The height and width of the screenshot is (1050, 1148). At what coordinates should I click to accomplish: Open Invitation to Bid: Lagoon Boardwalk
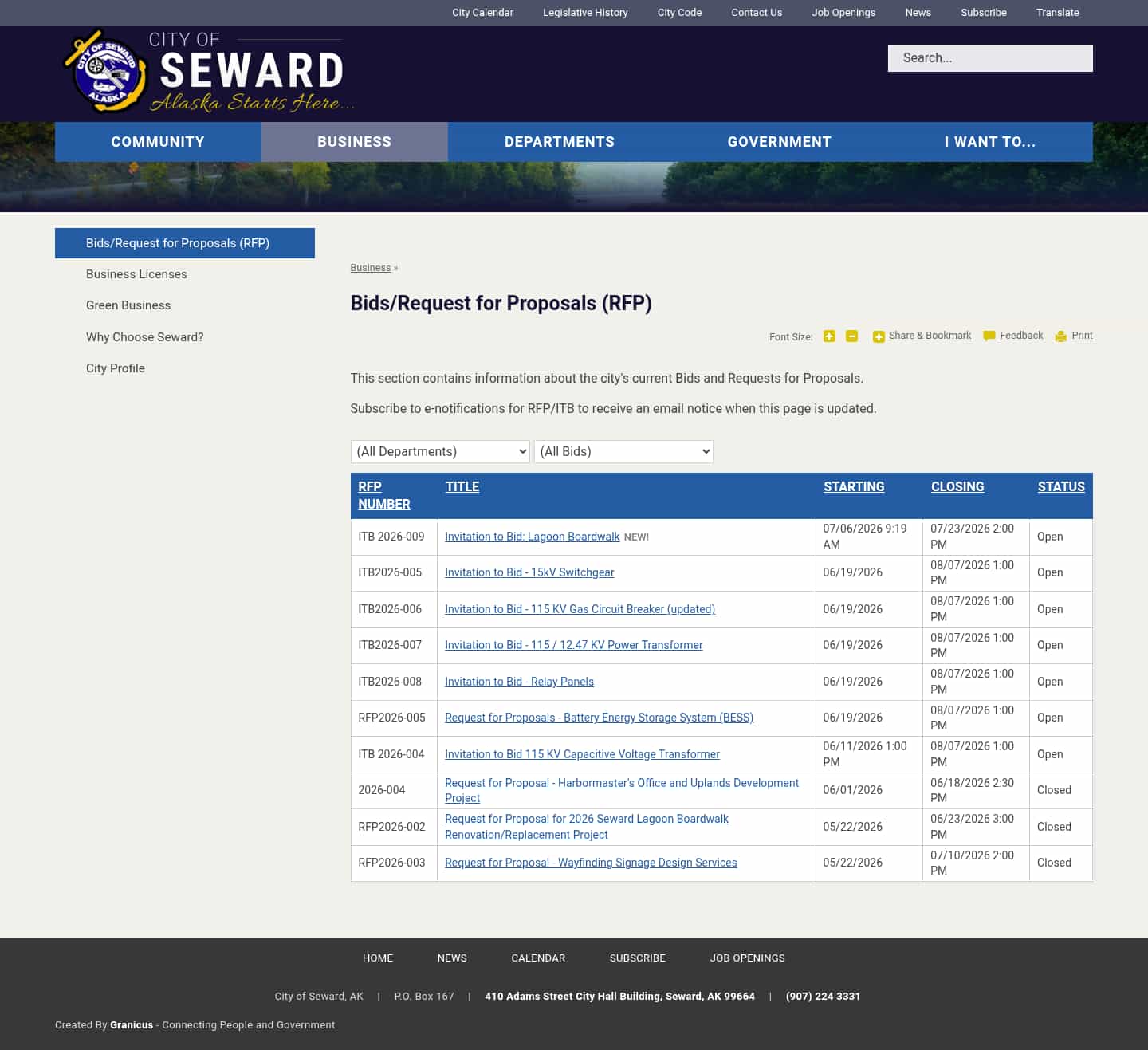pyautogui.click(x=532, y=537)
